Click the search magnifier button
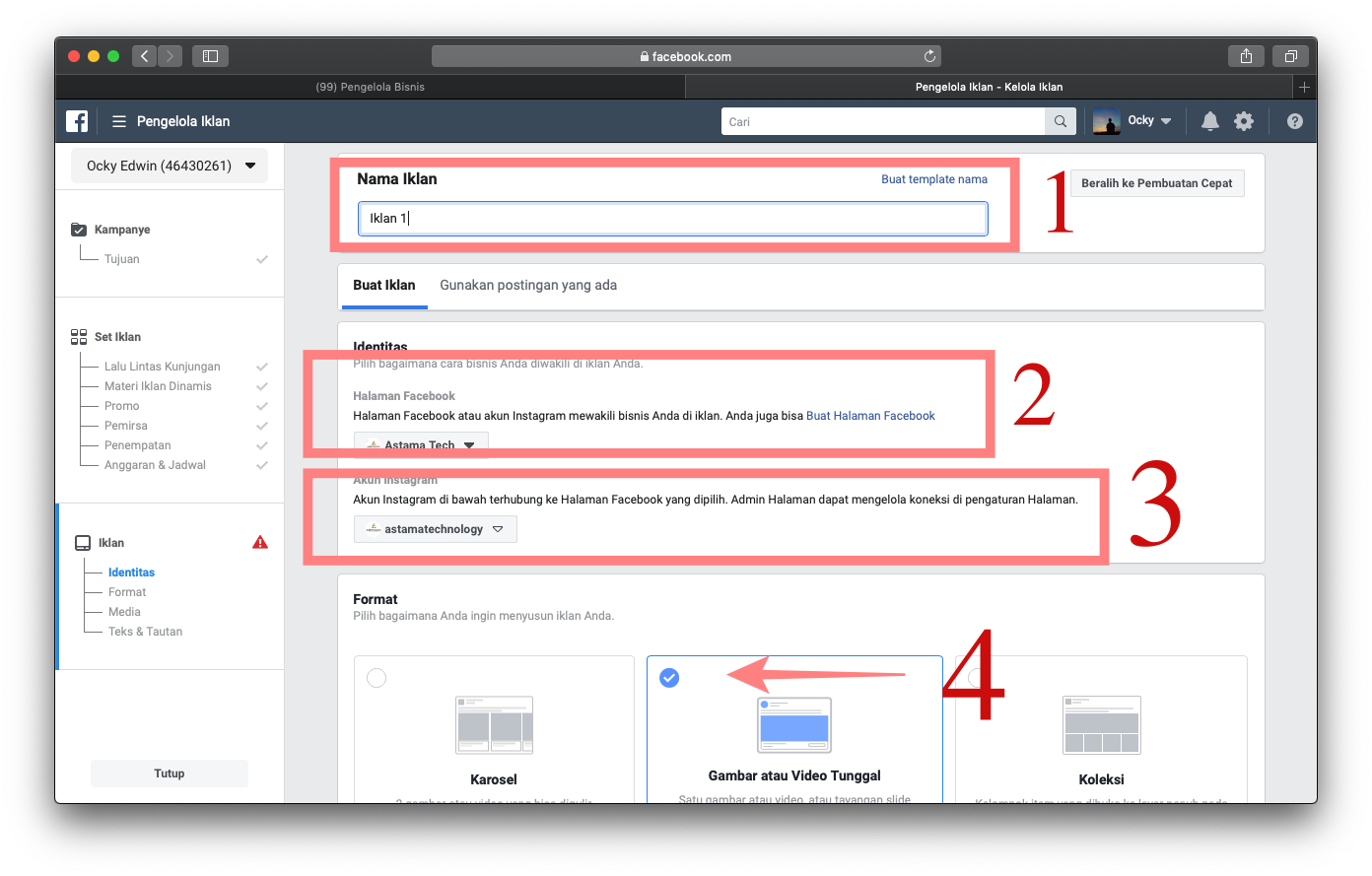Screen dimensions: 1372x876 1060,121
